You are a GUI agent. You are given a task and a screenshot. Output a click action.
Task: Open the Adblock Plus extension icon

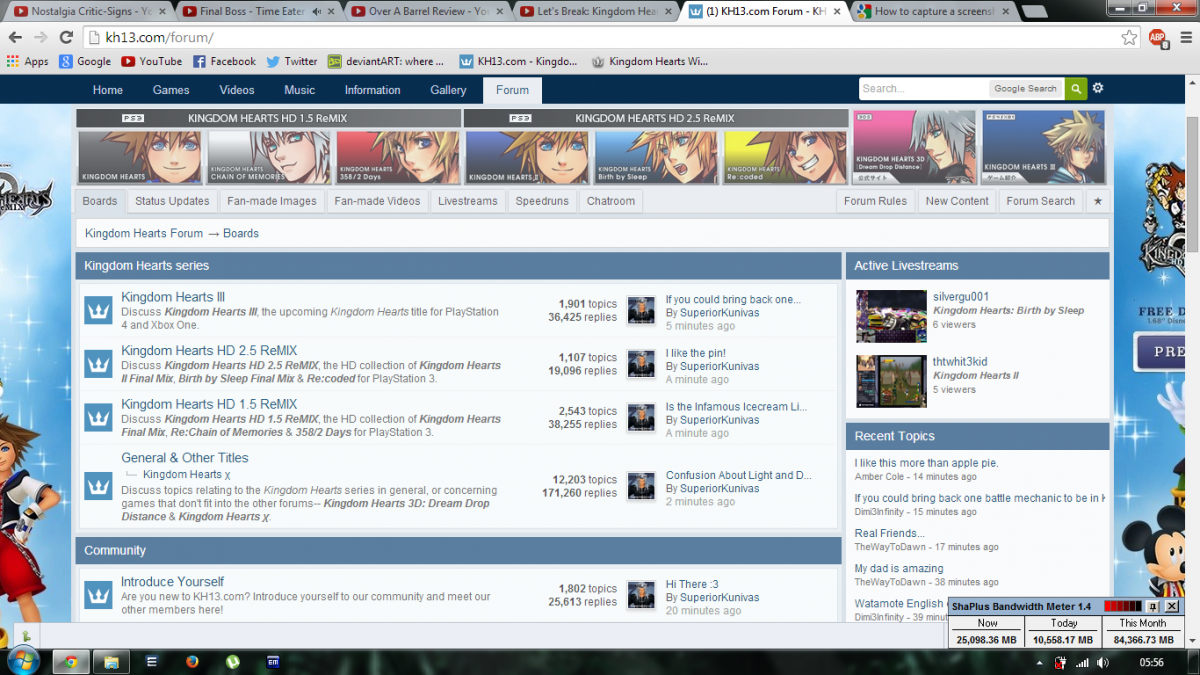pyautogui.click(x=1157, y=37)
